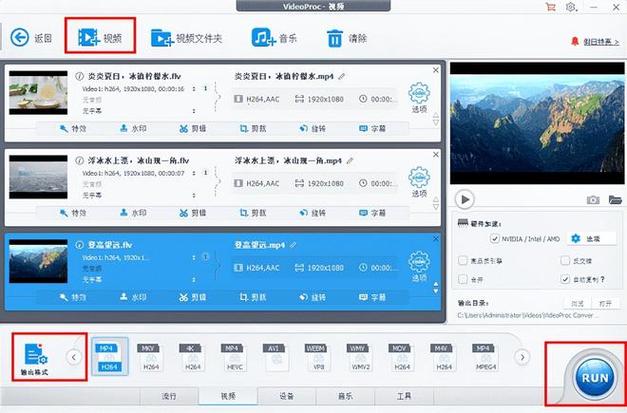Rename output 炎炎夏日，冰镇柠檬水.mp4 with pencil icon
Screen dimensions: 627x413
(x=341, y=76)
